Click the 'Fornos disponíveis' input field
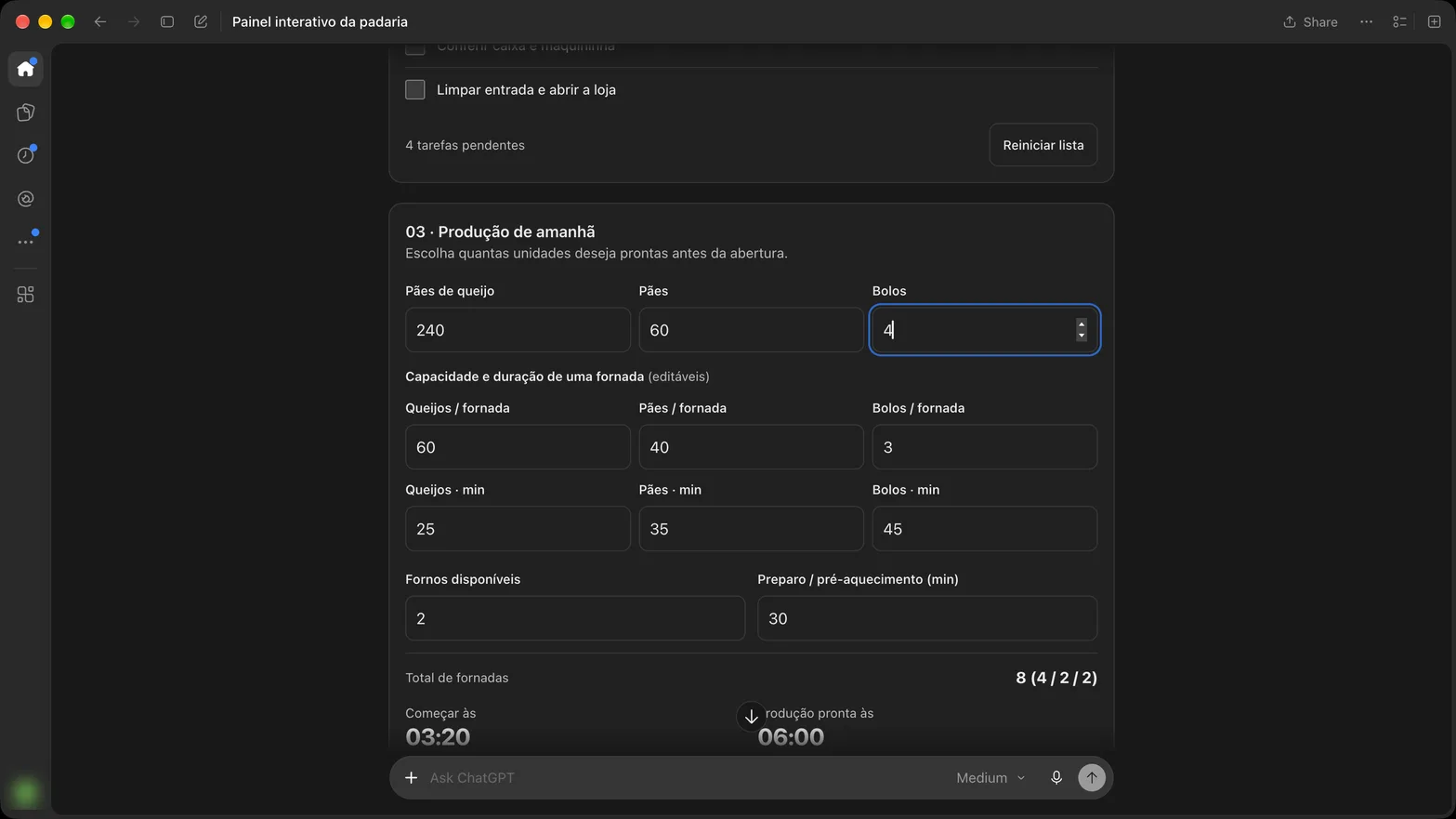Screen dimensions: 1456x819 point(574,618)
